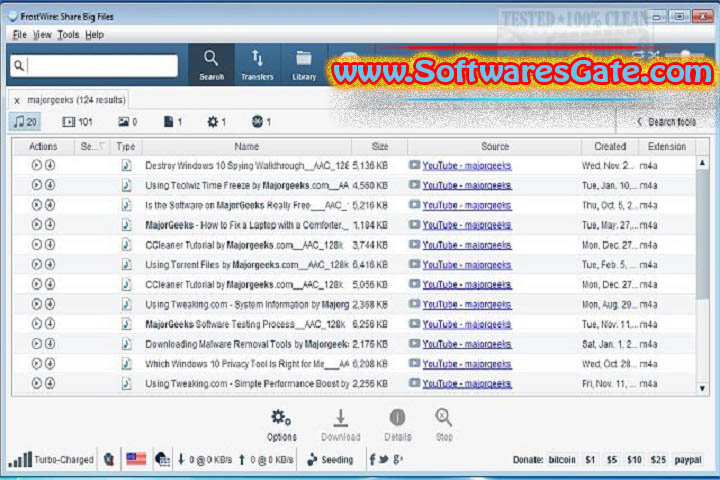
Task: Donate via paypal
Action: 688,460
